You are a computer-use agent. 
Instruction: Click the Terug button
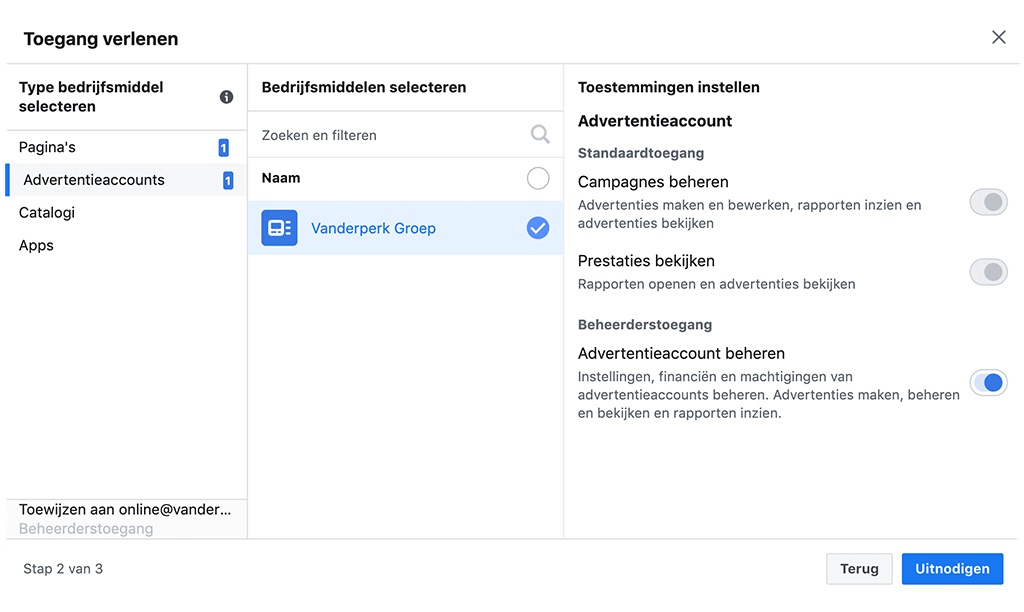[859, 569]
